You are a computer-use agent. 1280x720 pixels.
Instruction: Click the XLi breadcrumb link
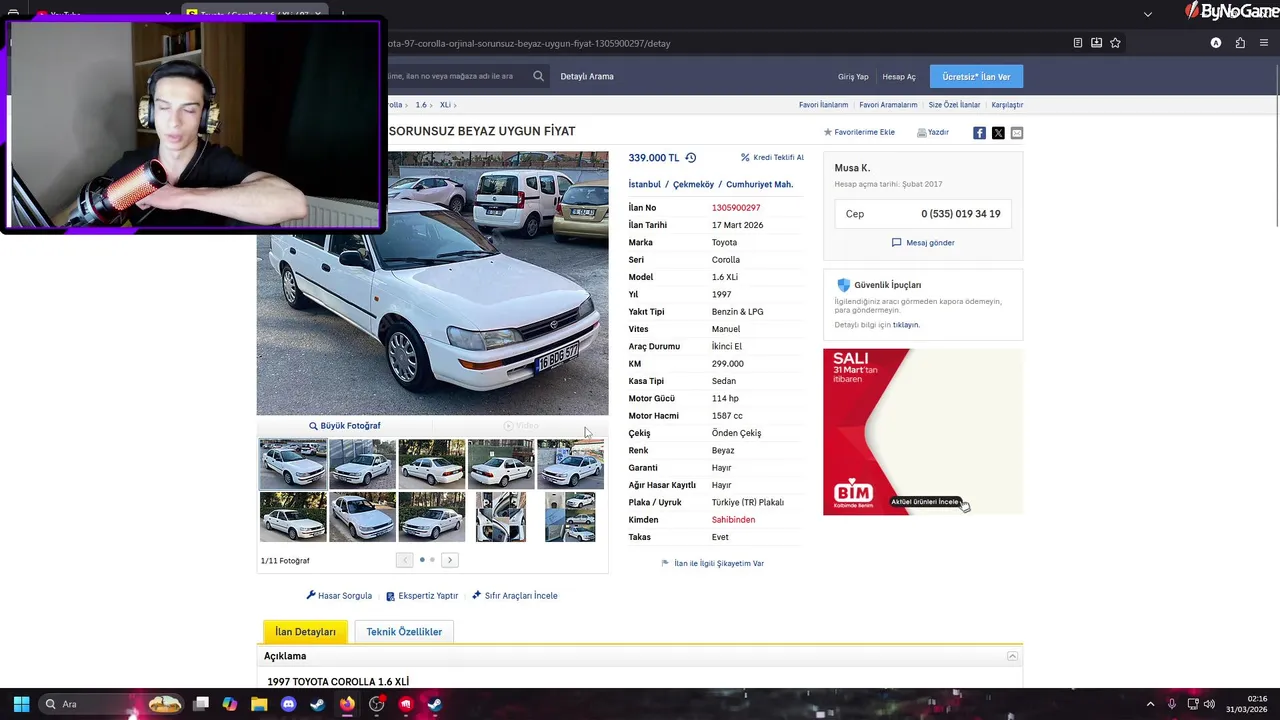(445, 105)
